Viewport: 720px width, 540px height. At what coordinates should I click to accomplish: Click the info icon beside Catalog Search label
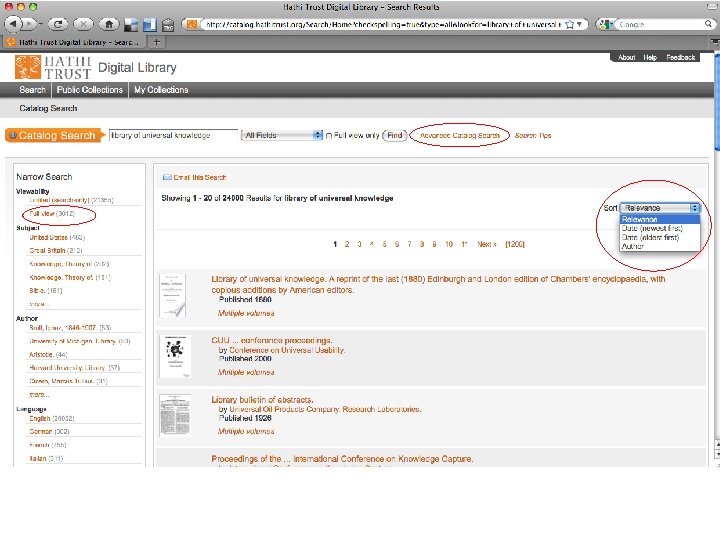(13, 135)
